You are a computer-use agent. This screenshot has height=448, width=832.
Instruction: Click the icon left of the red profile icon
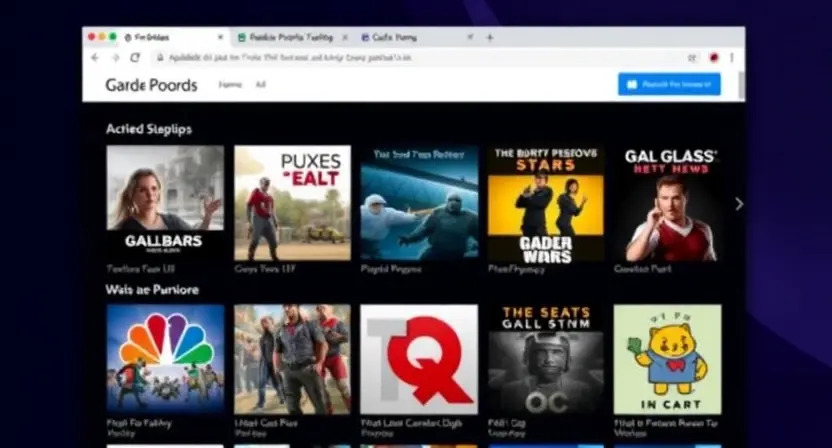tap(692, 57)
